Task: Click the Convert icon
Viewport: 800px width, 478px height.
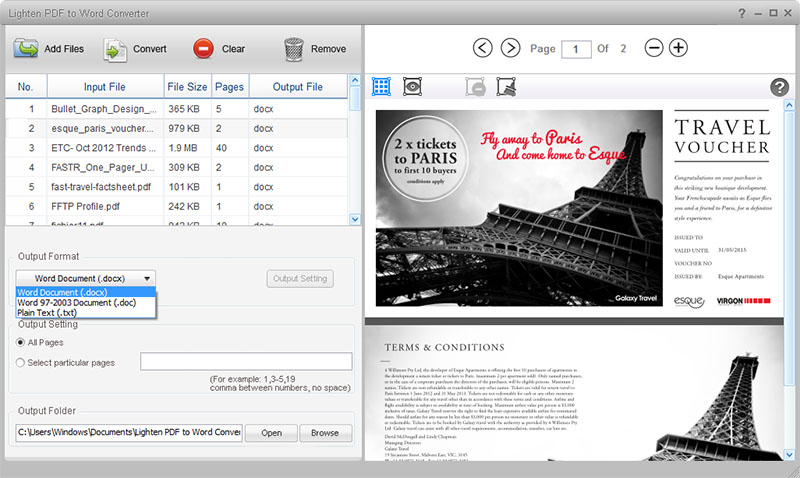Action: (x=115, y=50)
